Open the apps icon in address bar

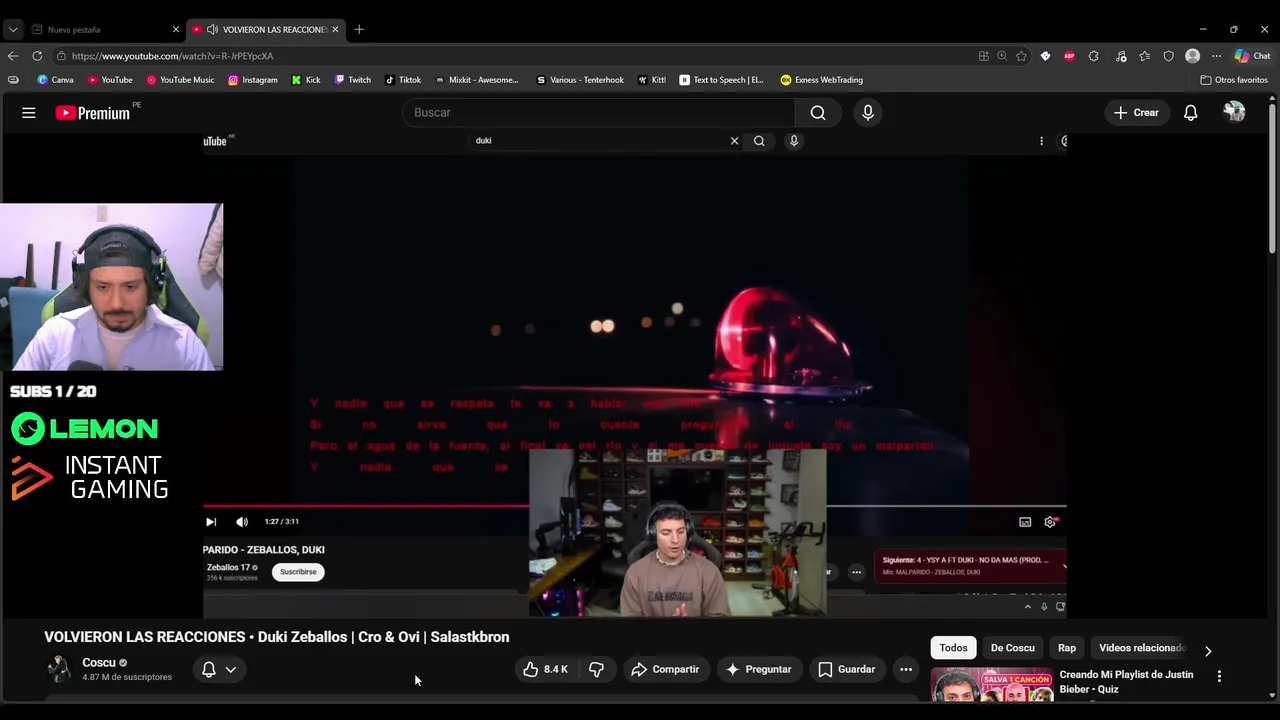[984, 56]
